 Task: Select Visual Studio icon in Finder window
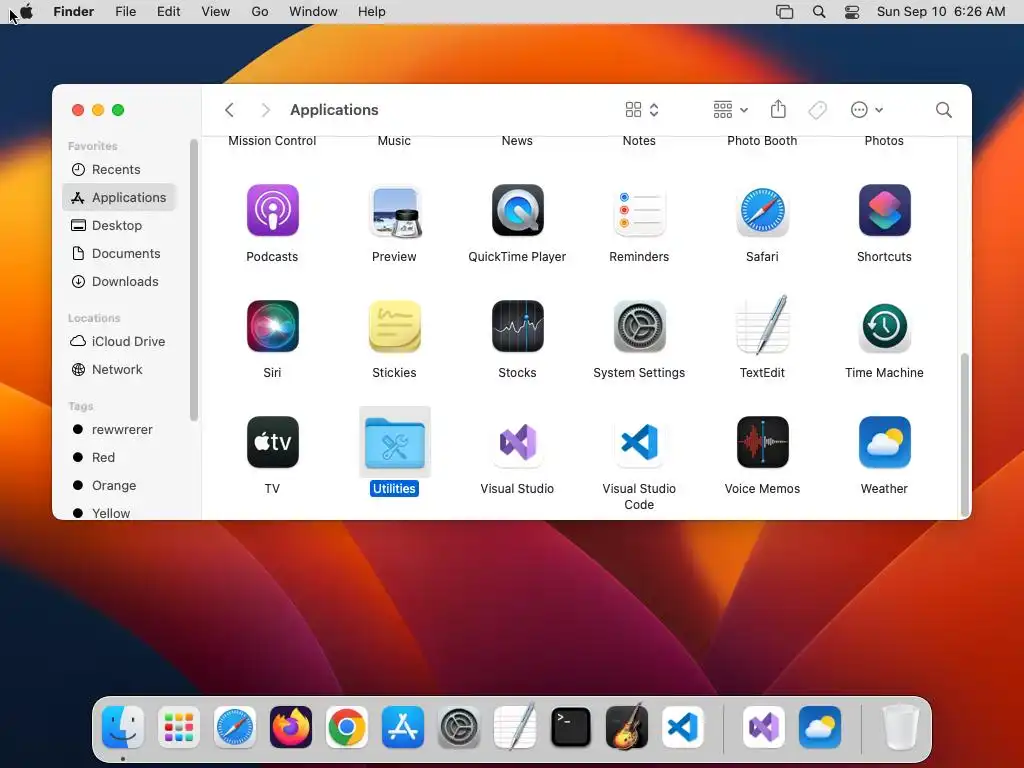tap(517, 442)
